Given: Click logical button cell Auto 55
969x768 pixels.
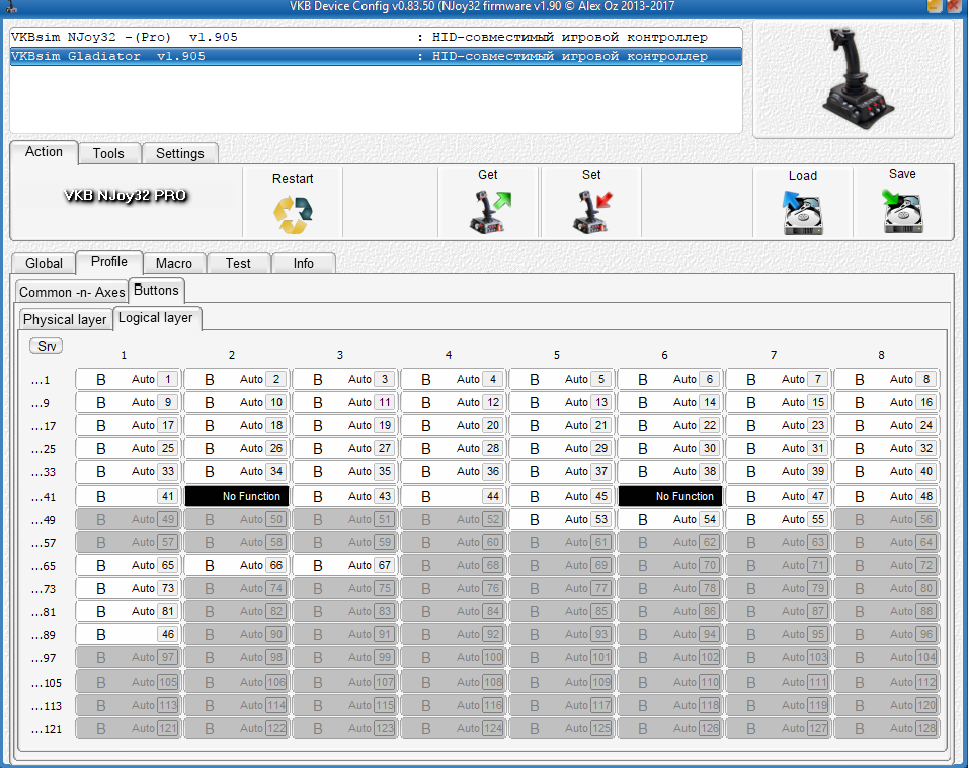Looking at the screenshot, I should 779,519.
